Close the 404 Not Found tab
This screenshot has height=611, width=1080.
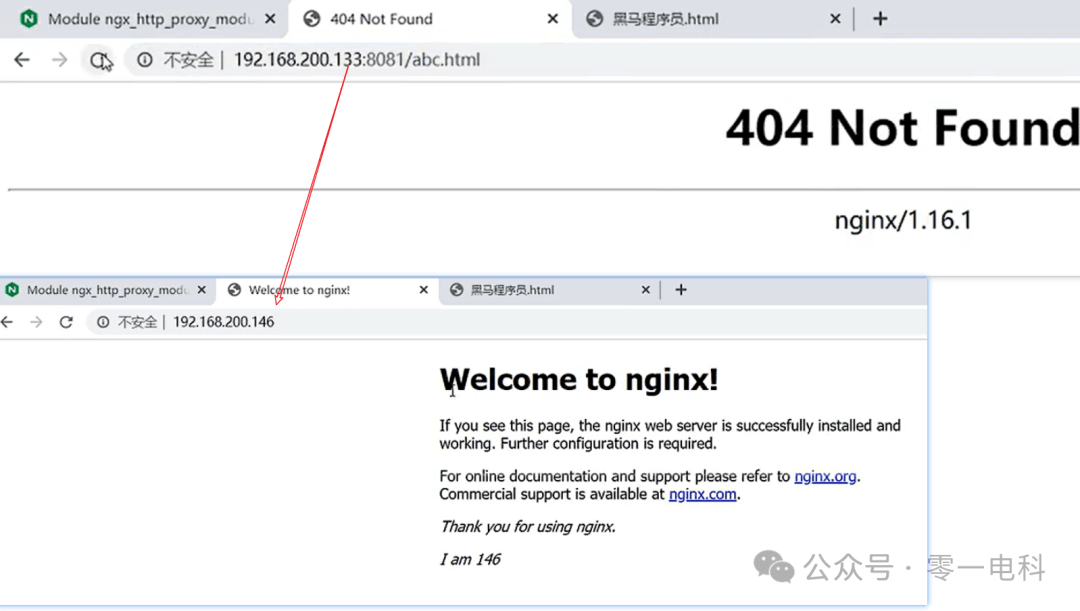[x=552, y=19]
